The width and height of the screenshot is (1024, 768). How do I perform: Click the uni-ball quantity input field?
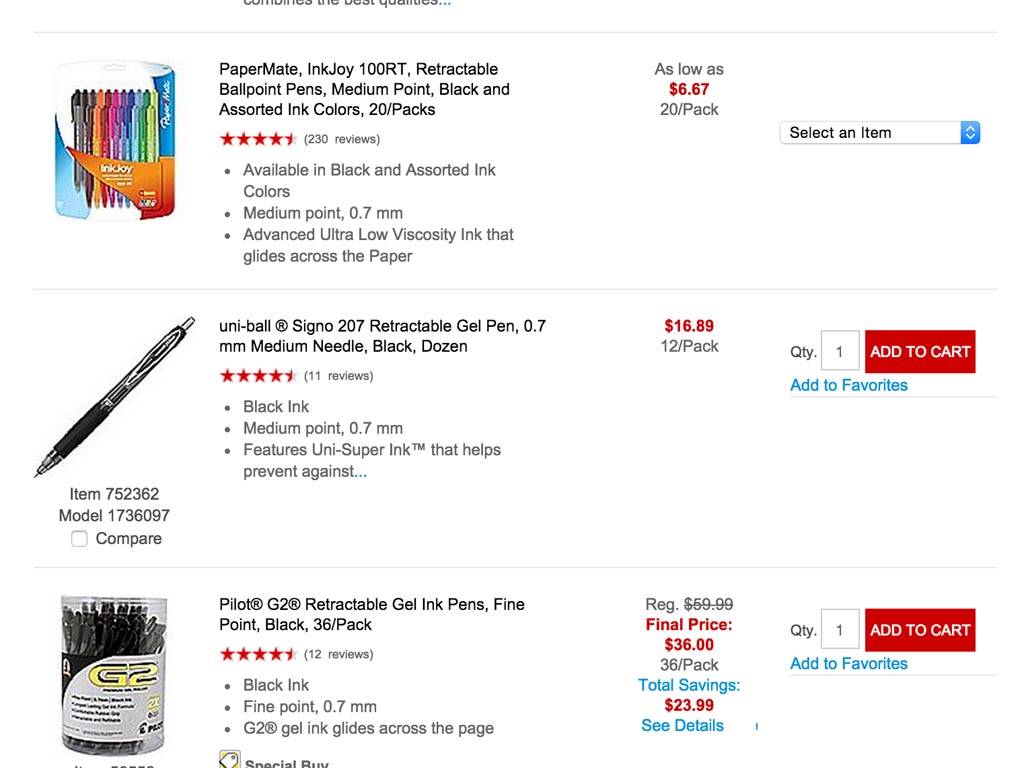(x=840, y=351)
